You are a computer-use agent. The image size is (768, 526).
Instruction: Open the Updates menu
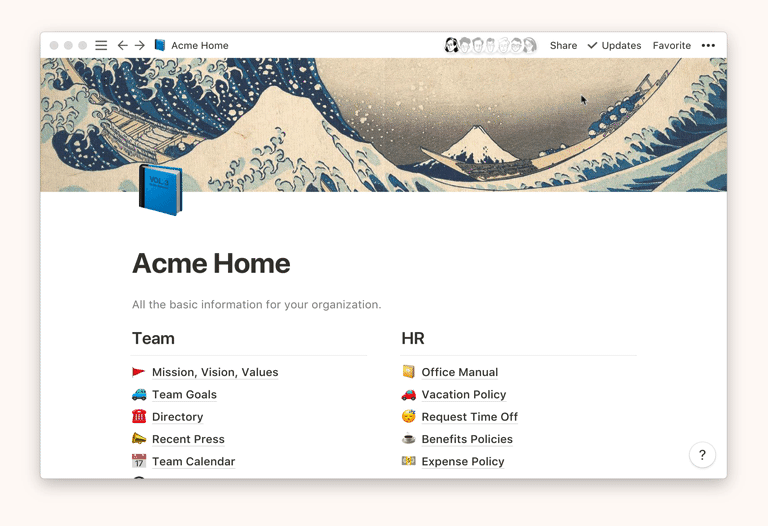(x=614, y=45)
